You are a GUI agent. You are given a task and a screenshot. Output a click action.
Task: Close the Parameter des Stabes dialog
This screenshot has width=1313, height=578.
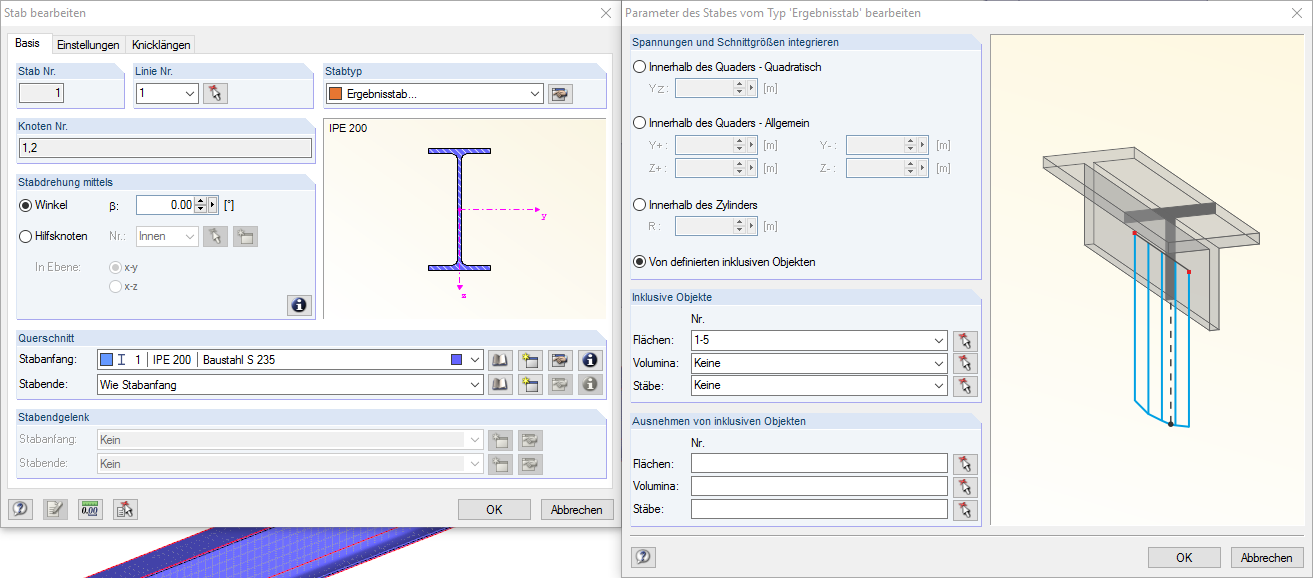(x=1297, y=13)
